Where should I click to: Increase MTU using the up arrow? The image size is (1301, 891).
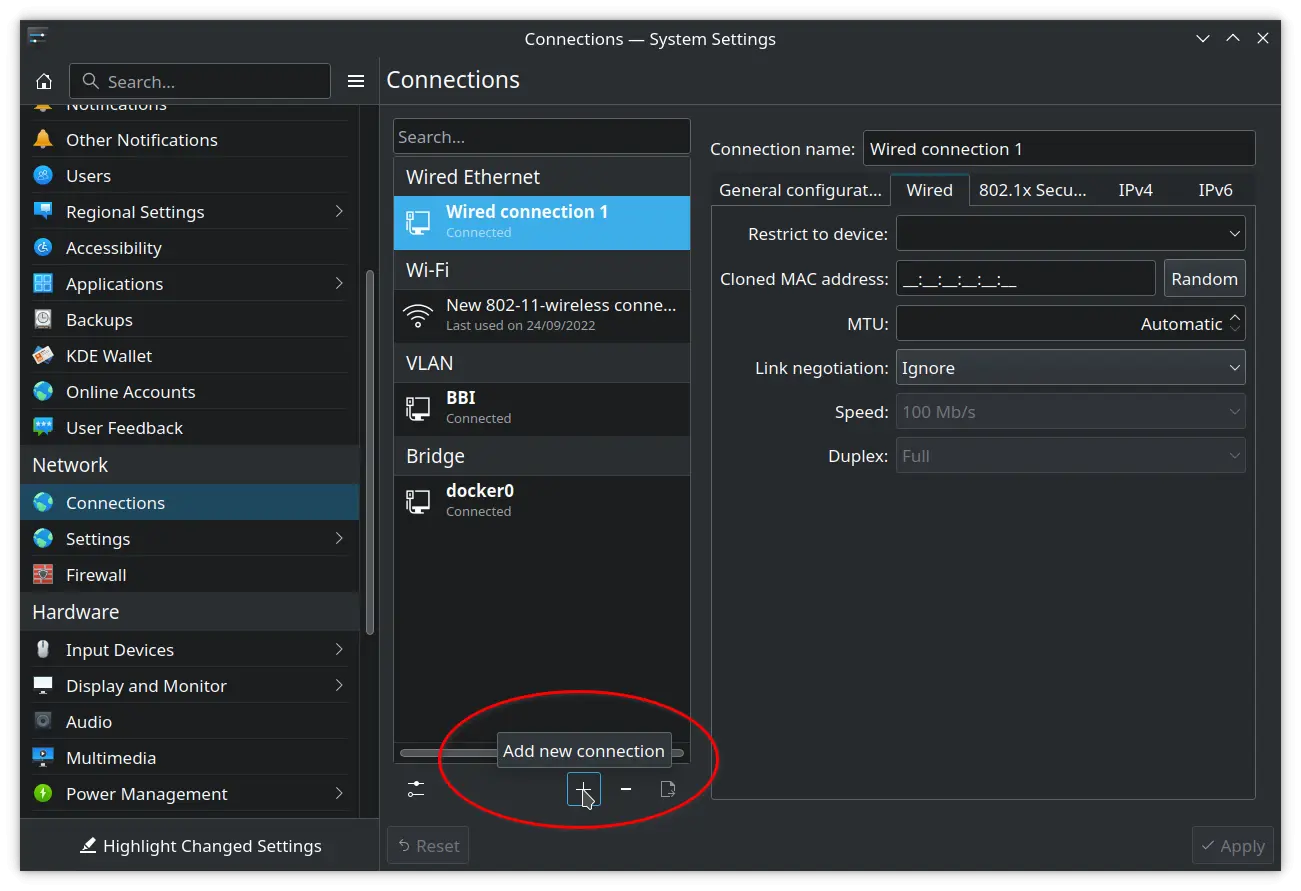coord(1236,317)
